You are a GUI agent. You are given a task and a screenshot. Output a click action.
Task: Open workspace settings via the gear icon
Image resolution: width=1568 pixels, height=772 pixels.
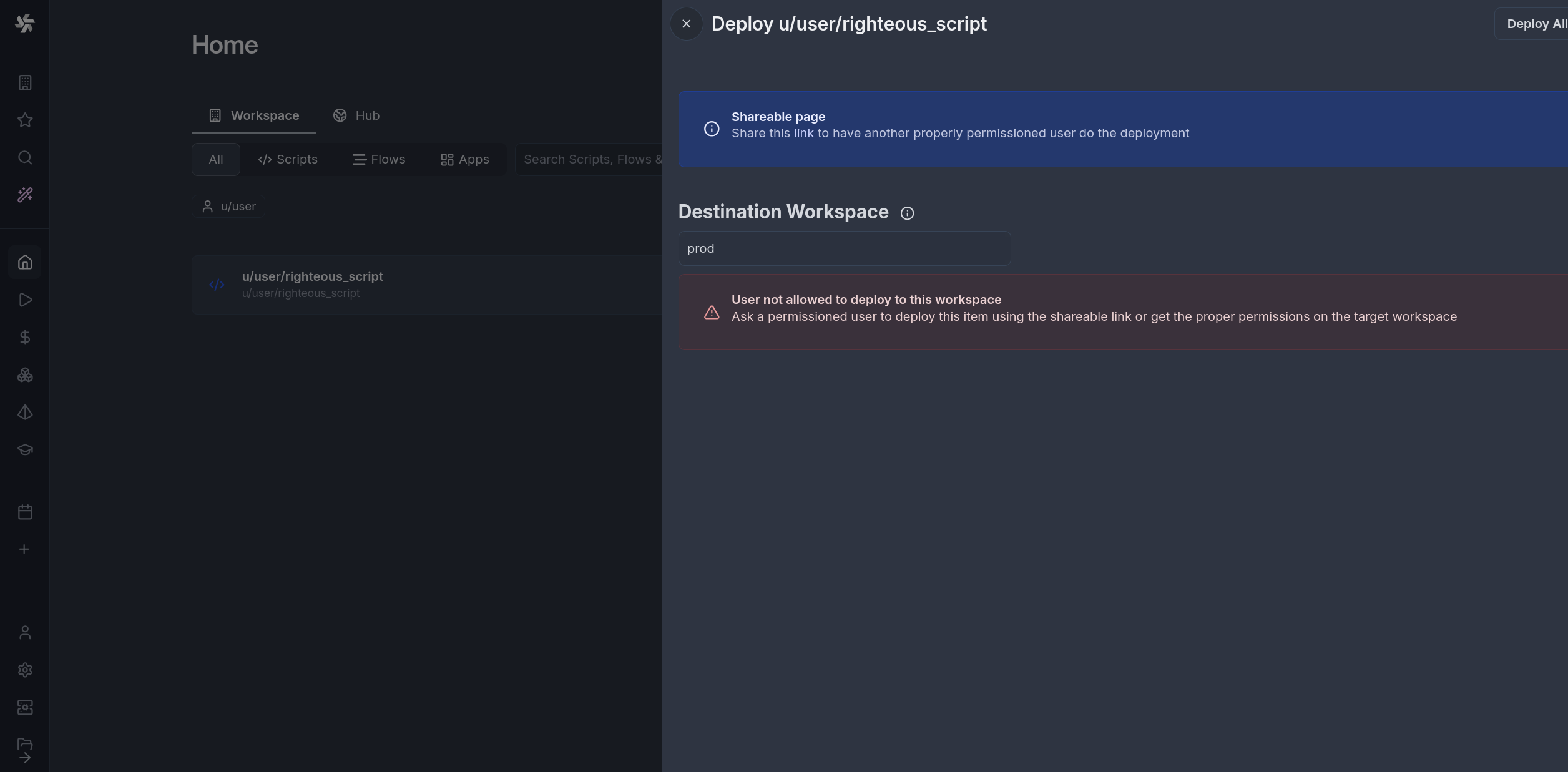pyautogui.click(x=25, y=670)
